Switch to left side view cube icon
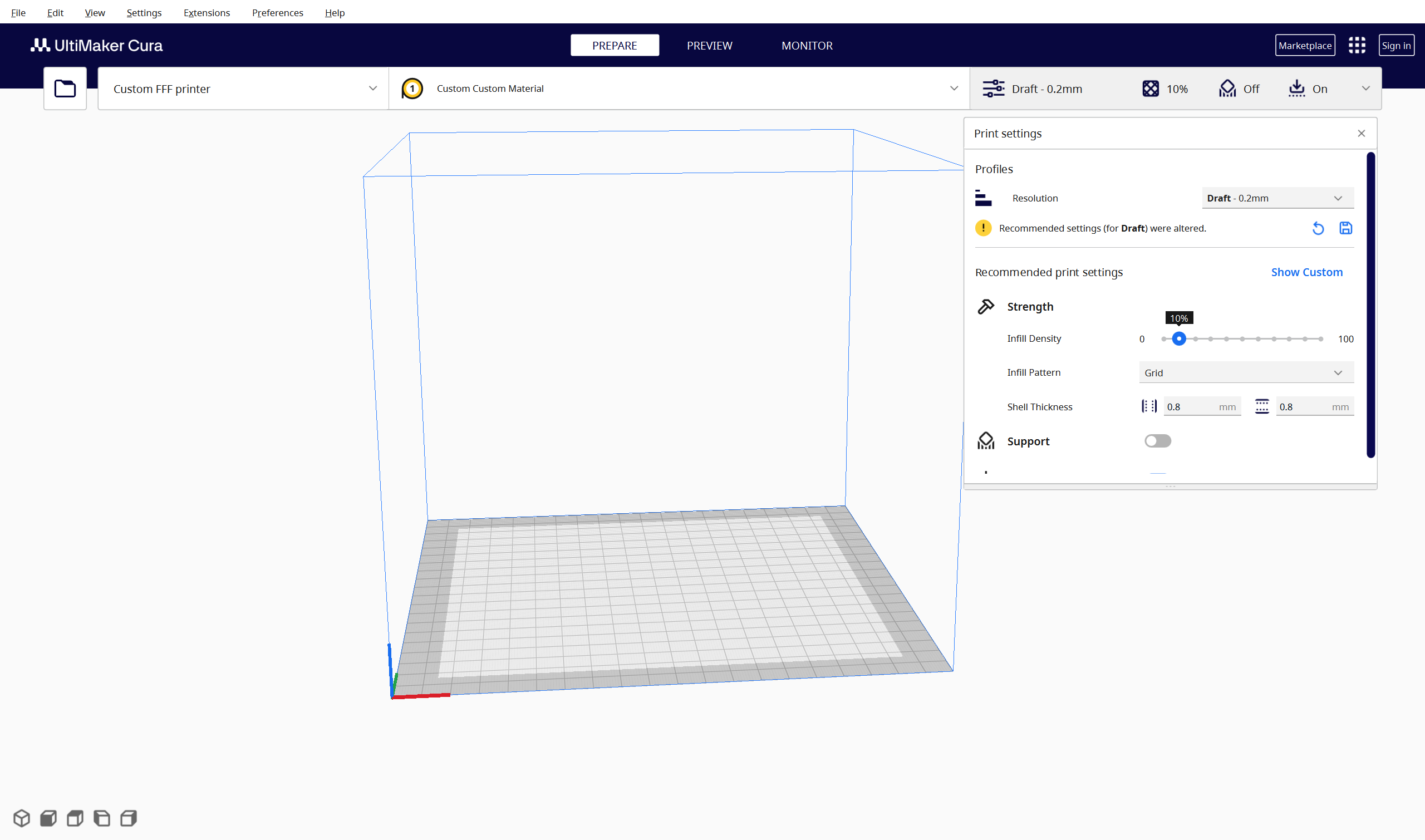This screenshot has height=840, width=1425. coord(101,818)
